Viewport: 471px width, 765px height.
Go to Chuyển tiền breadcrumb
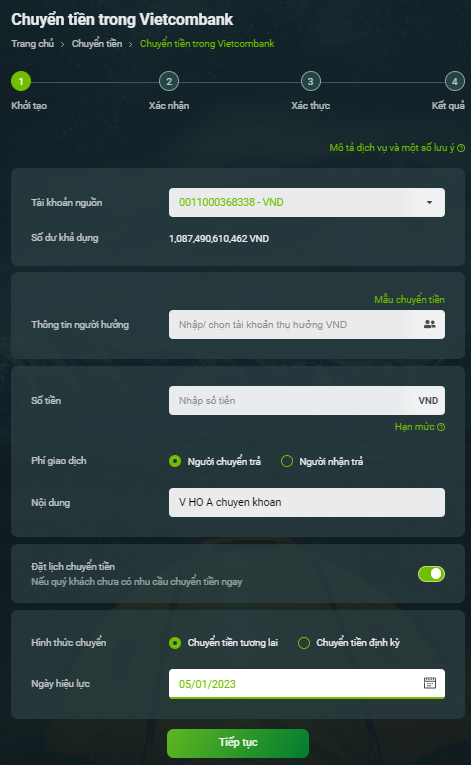97,44
